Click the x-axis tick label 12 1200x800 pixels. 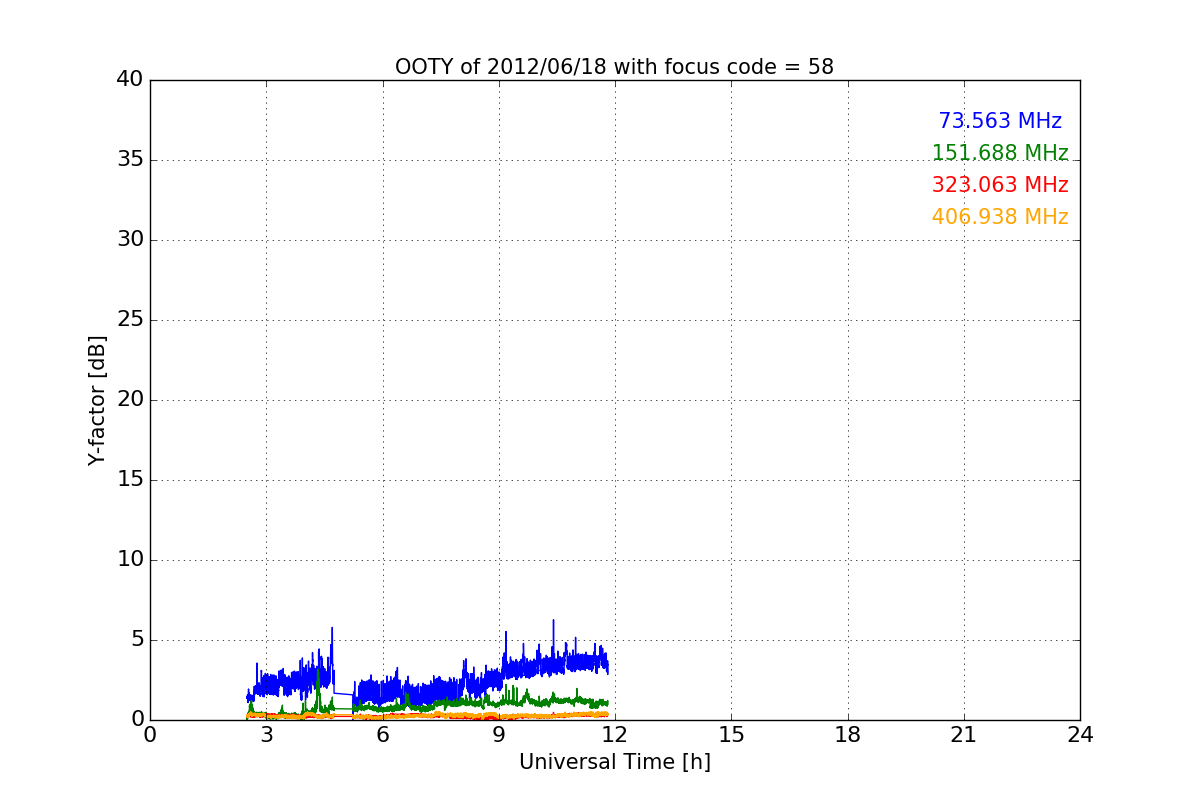tap(615, 735)
